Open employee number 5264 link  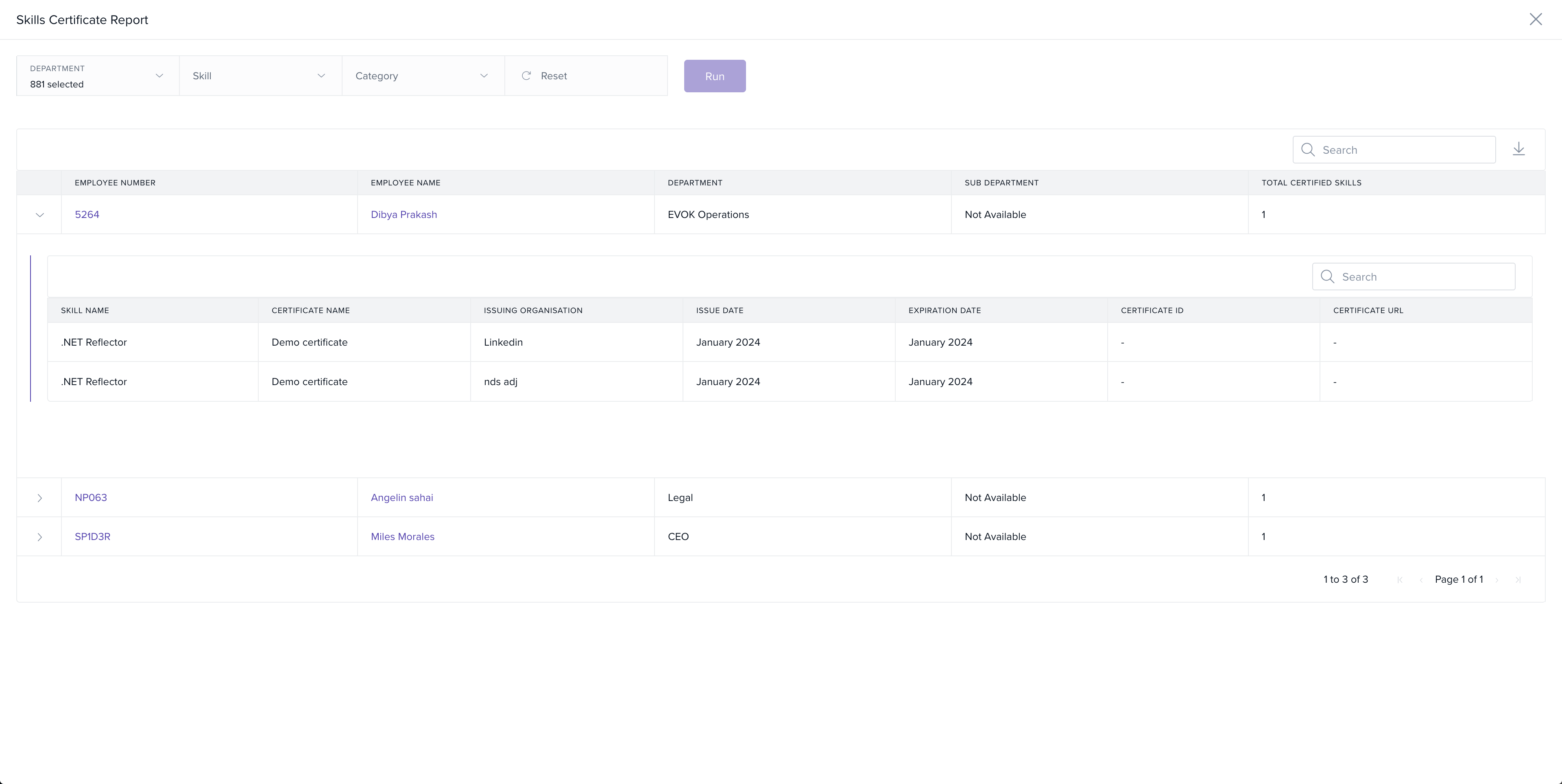[x=87, y=215]
